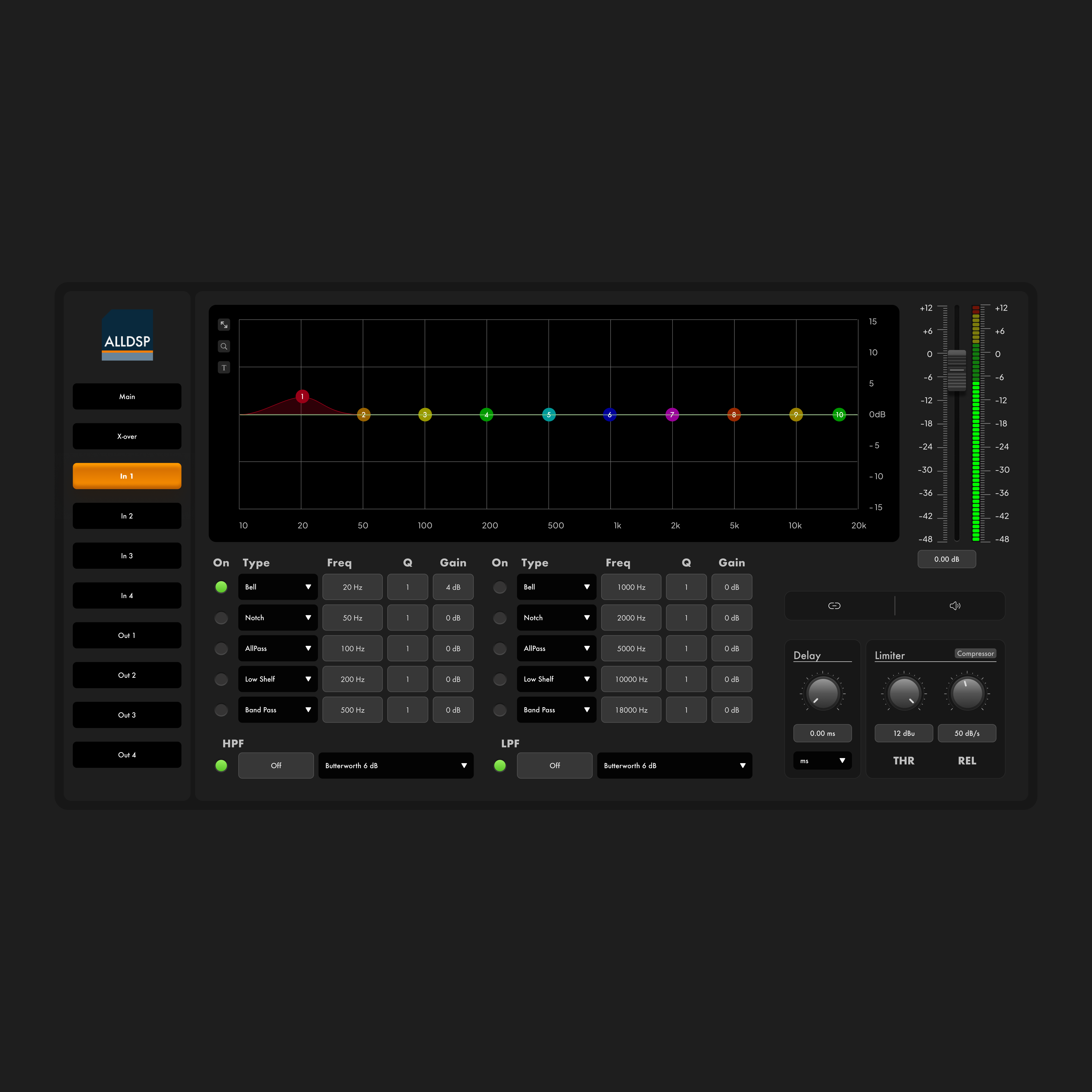Select red EQ band node 1
The width and height of the screenshot is (1092, 1092).
pyautogui.click(x=302, y=396)
